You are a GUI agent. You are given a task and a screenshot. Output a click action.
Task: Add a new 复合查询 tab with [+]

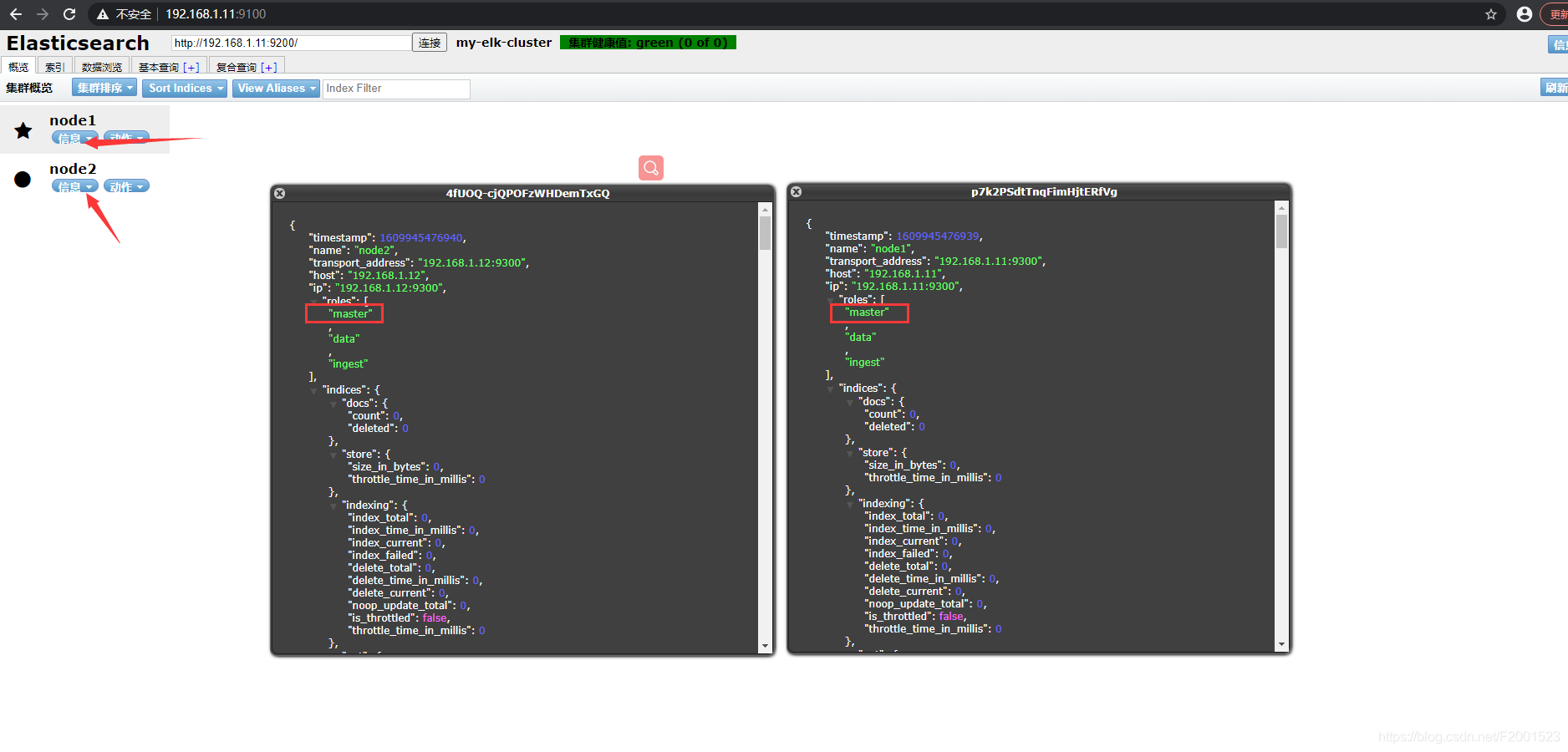269,67
